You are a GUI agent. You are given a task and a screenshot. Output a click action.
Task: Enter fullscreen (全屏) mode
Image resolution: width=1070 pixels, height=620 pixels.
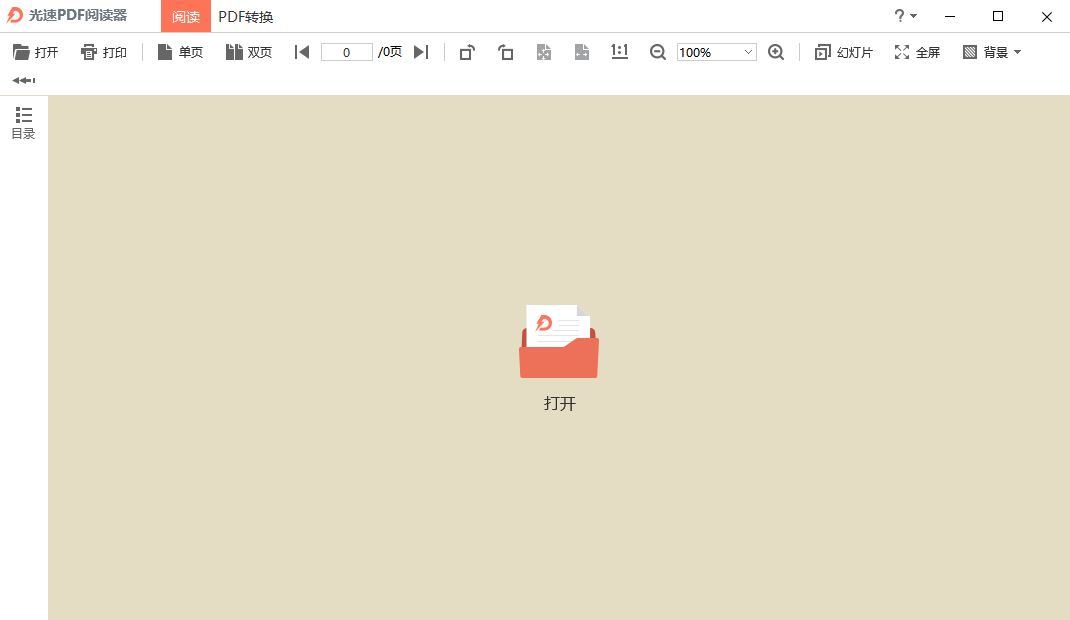pyautogui.click(x=917, y=52)
